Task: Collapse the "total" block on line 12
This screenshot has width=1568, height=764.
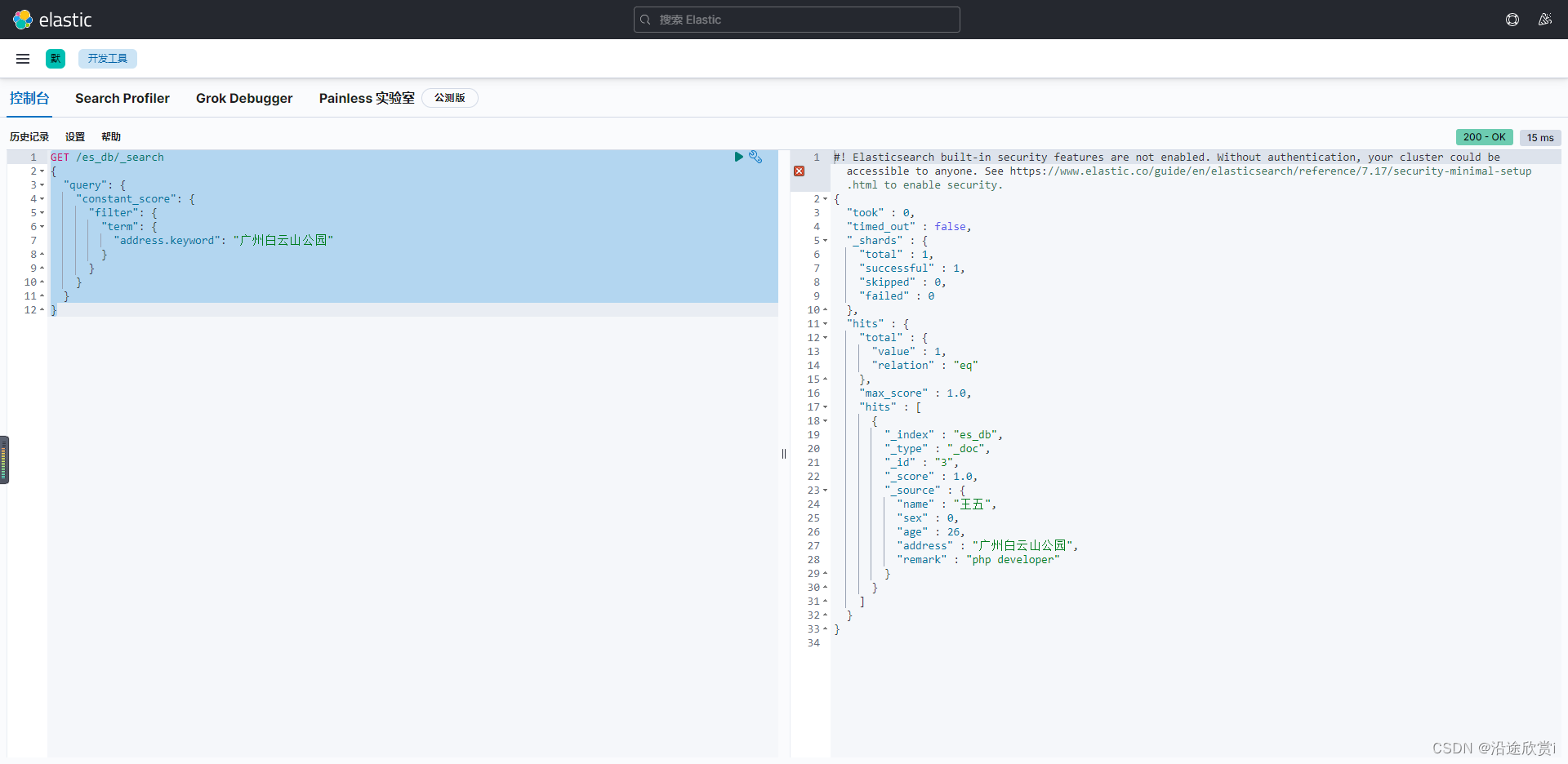Action: (x=825, y=338)
